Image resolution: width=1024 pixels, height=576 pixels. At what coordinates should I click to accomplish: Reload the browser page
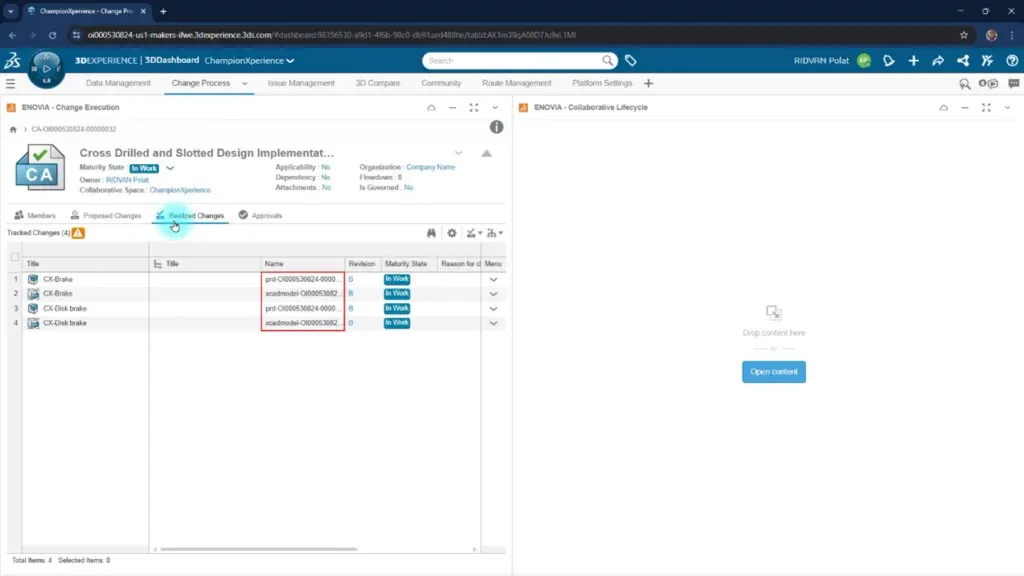tap(52, 35)
